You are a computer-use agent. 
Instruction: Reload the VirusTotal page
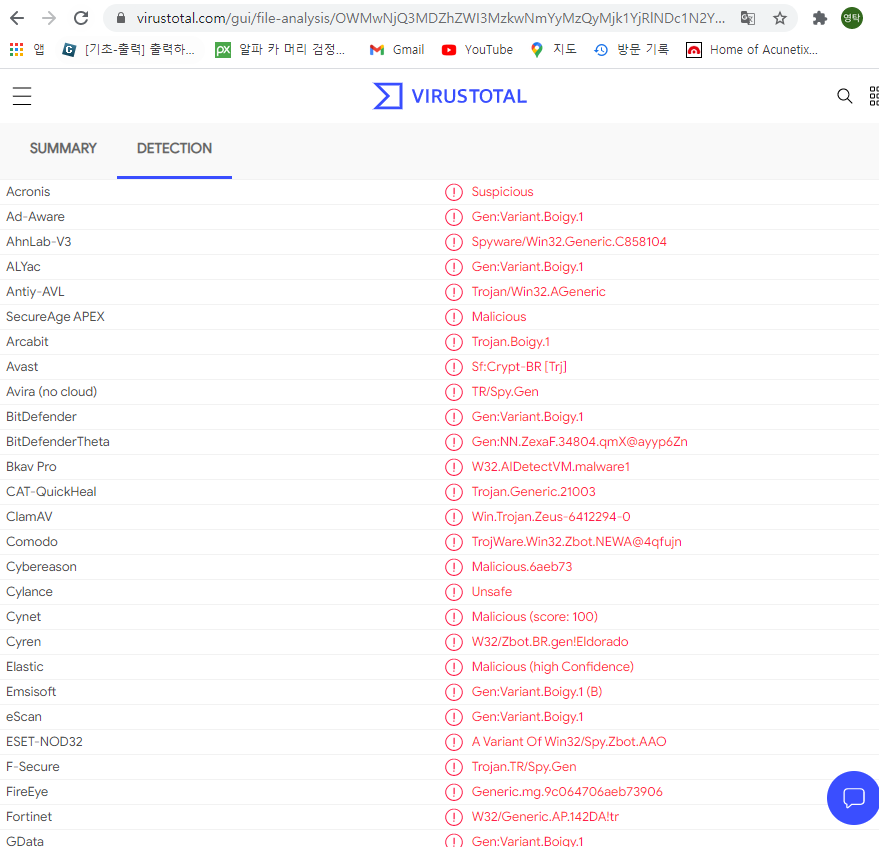tap(81, 18)
